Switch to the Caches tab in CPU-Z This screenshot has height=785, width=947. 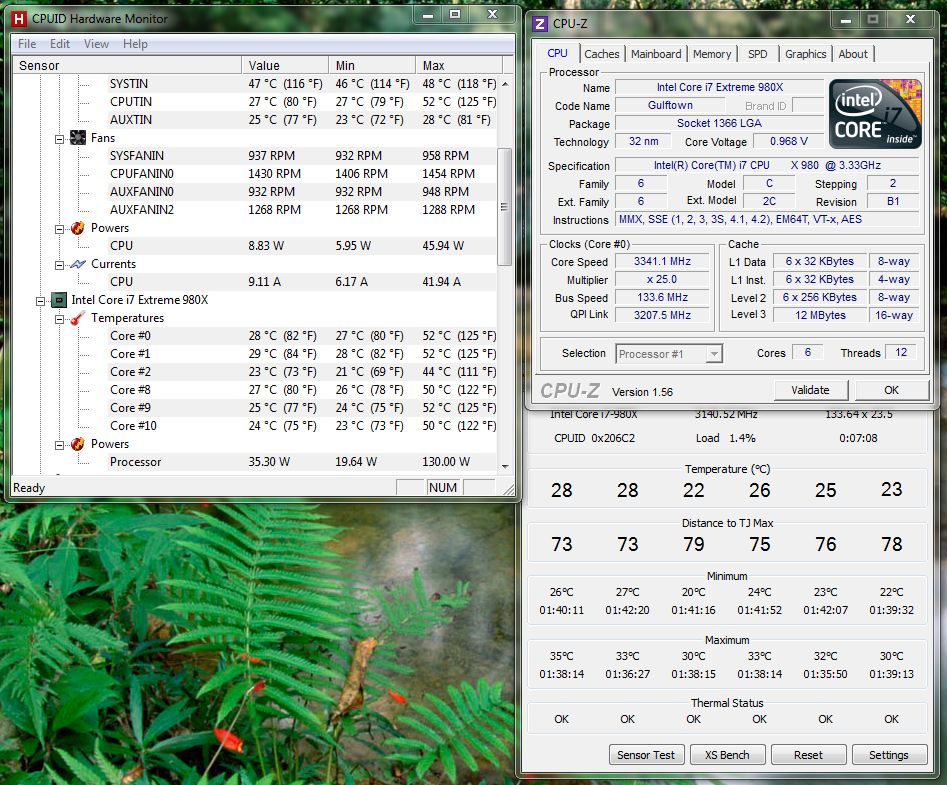click(x=602, y=54)
